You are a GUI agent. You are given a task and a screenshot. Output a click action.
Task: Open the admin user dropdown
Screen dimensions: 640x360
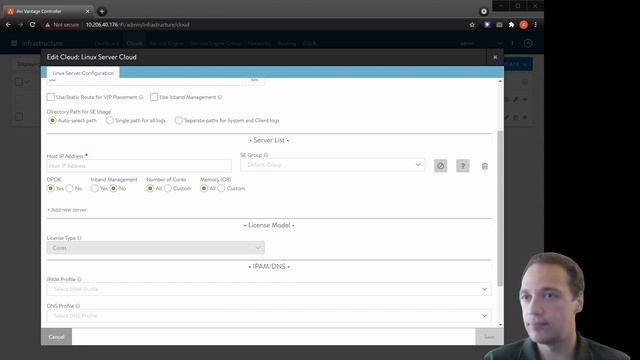pyautogui.click(x=481, y=43)
